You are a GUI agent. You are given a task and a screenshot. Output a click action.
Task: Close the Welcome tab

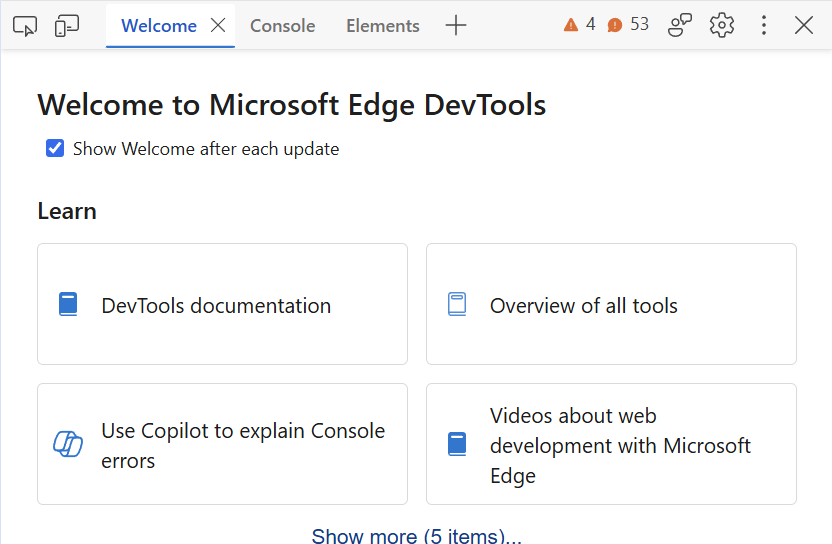click(218, 25)
